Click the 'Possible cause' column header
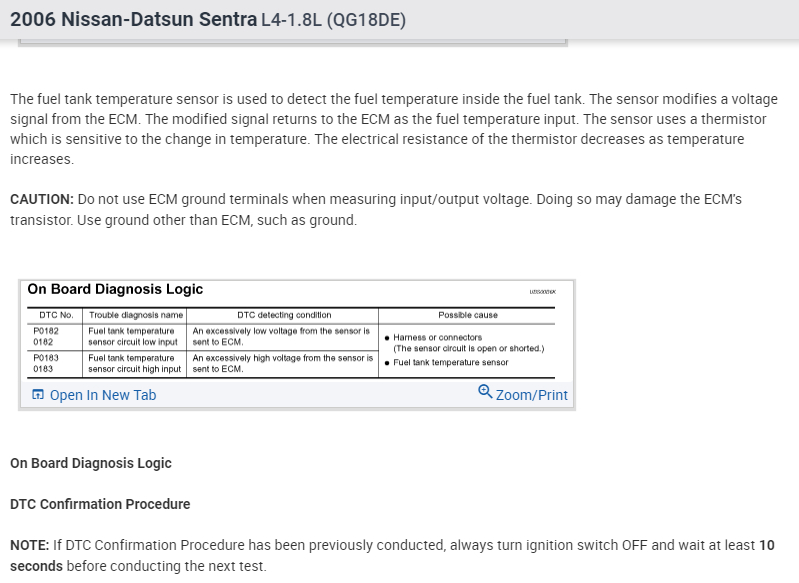The width and height of the screenshot is (799, 583). 467,315
